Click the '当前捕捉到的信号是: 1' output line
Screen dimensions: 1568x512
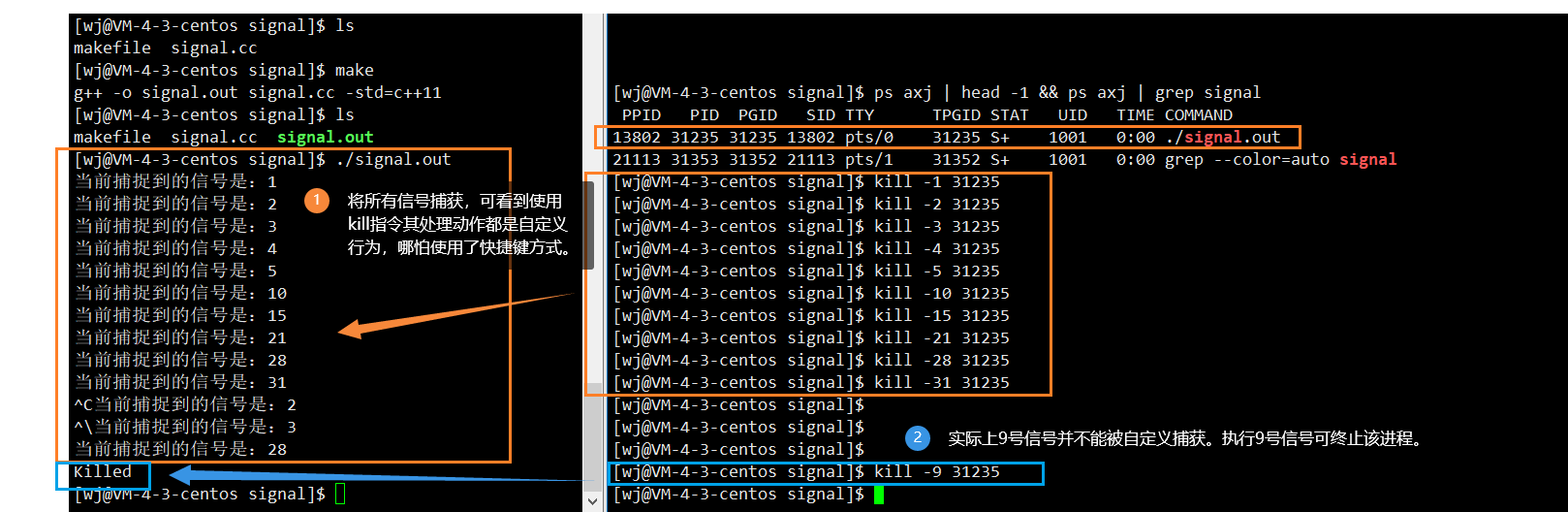[176, 181]
